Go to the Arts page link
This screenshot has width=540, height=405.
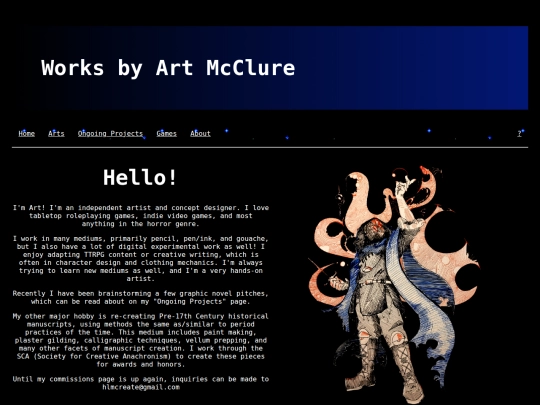(x=56, y=134)
